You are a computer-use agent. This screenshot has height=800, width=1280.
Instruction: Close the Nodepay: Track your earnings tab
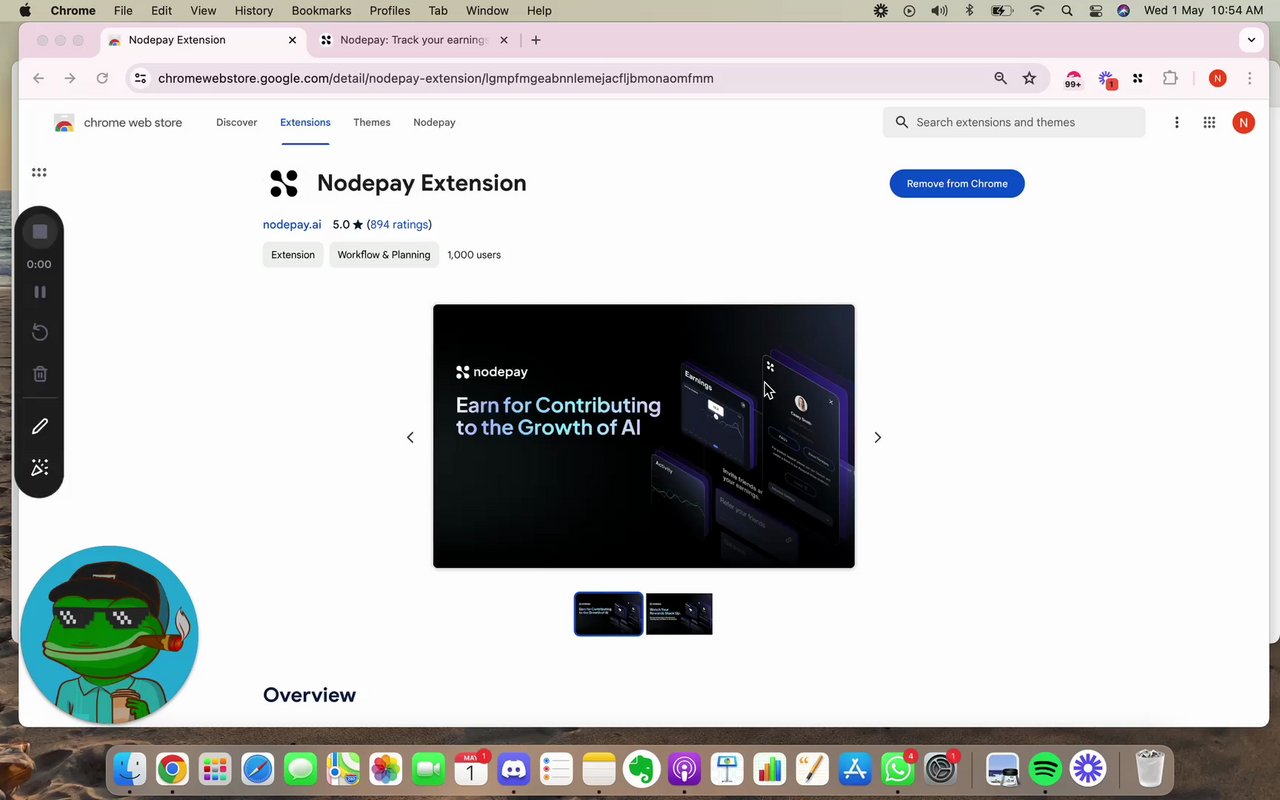click(503, 40)
